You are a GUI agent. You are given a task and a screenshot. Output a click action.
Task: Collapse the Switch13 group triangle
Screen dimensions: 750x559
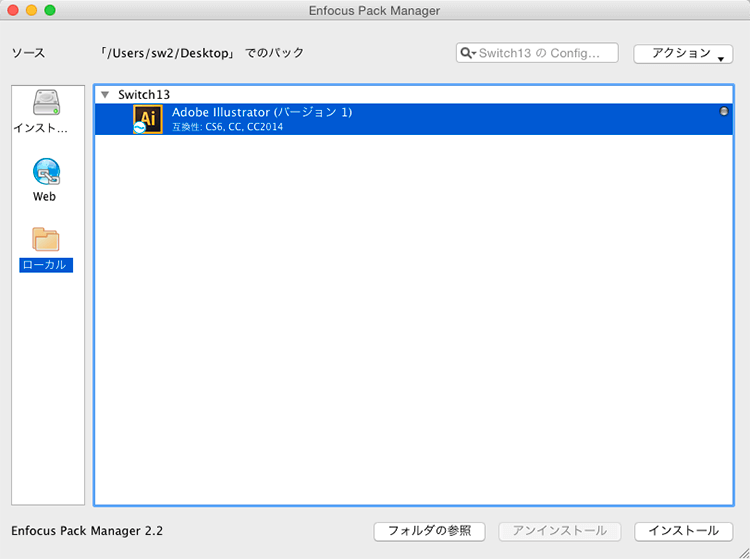pyautogui.click(x=105, y=95)
